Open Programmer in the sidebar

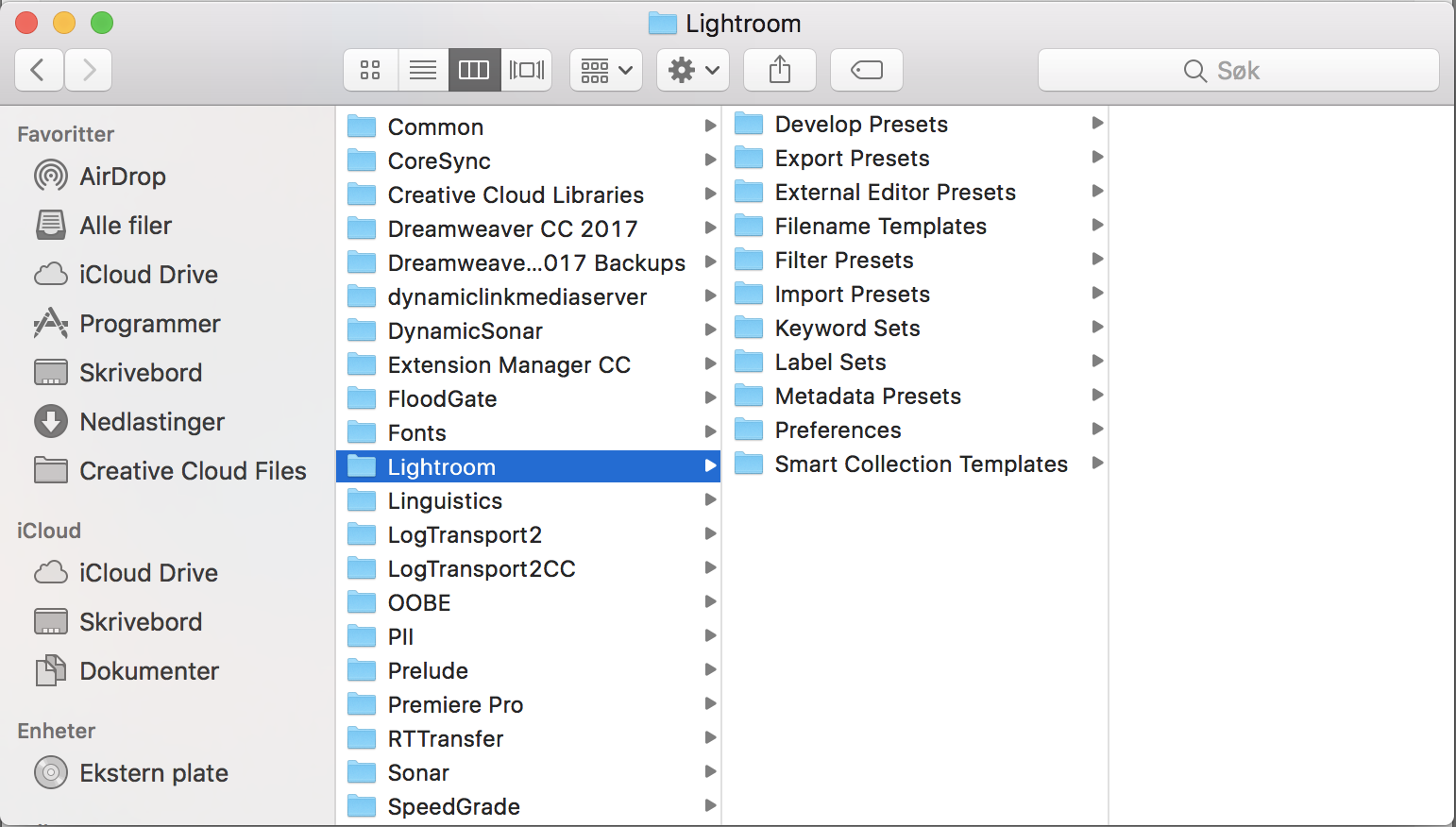[x=127, y=324]
